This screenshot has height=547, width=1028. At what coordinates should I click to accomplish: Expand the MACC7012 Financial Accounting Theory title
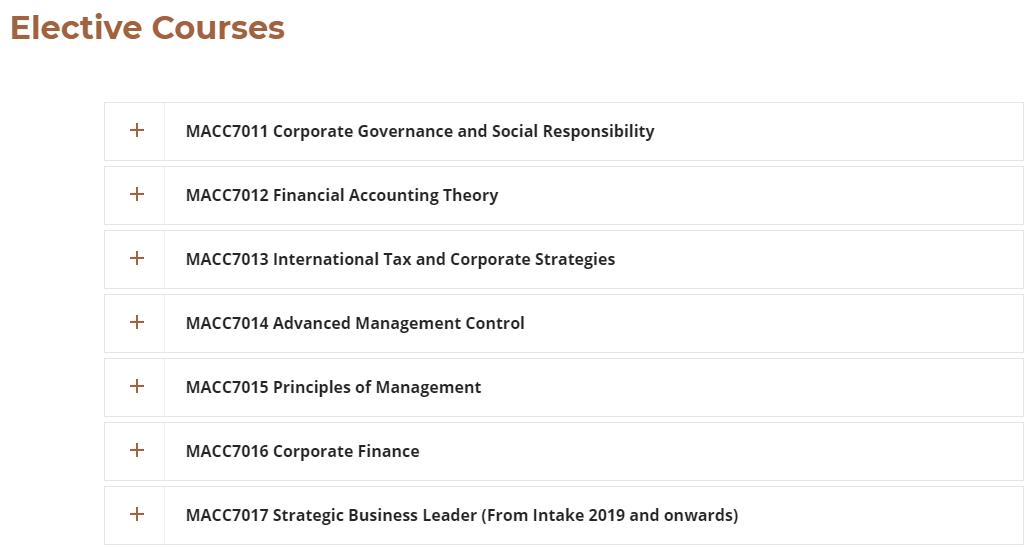342,195
